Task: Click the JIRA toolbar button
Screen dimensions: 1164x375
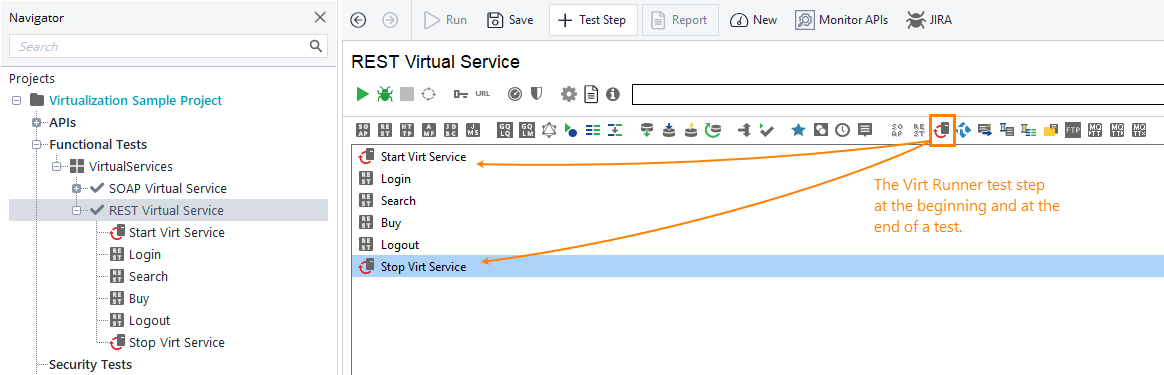Action: (x=929, y=20)
